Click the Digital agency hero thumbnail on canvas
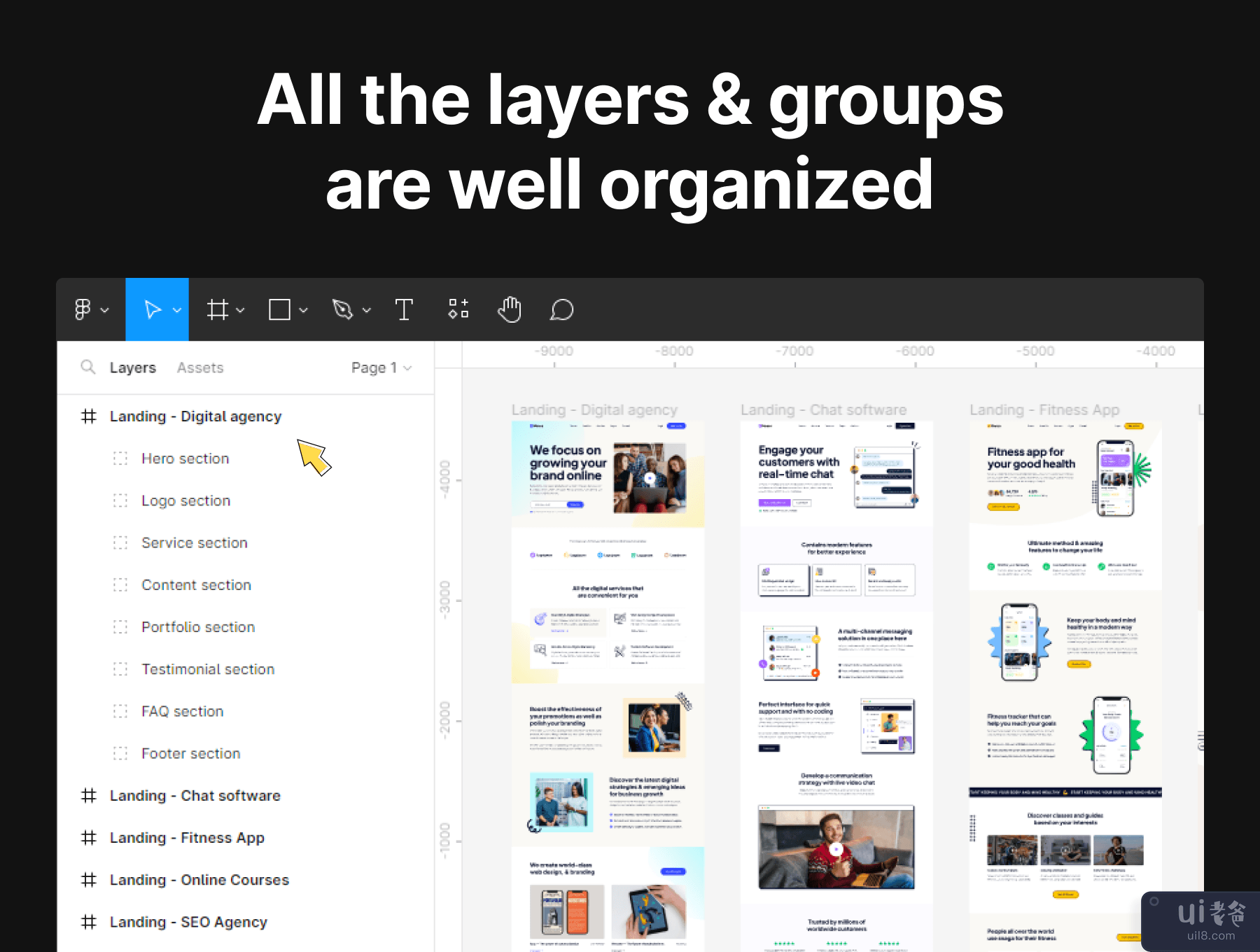 coord(608,475)
